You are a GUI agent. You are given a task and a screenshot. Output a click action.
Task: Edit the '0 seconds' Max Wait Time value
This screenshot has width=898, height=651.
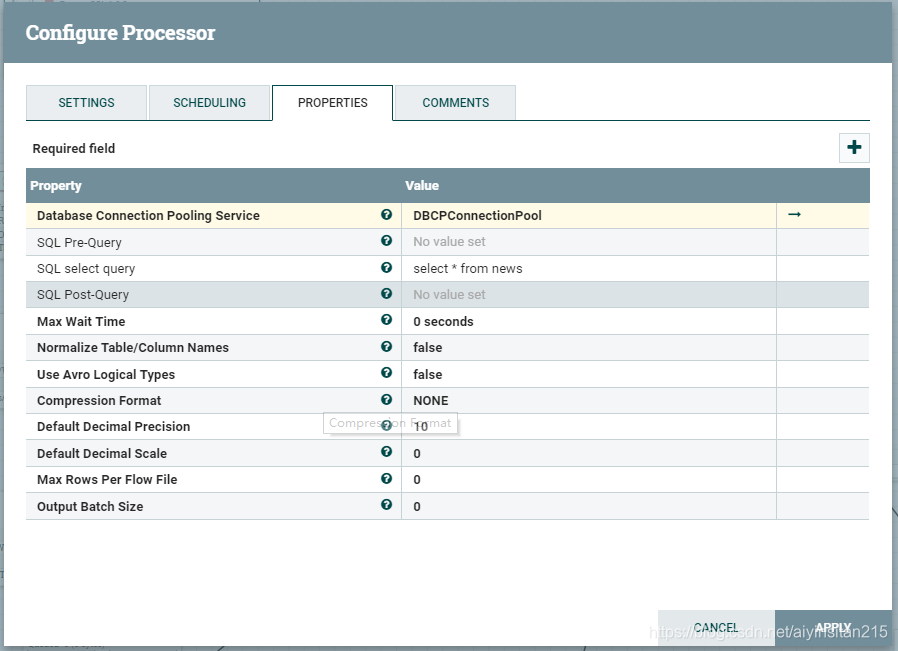click(589, 322)
